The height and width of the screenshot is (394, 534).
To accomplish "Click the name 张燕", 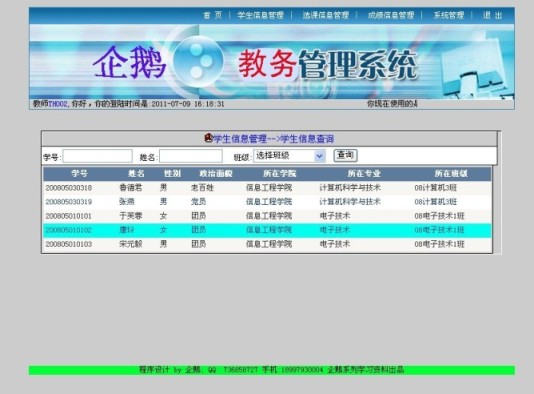I will point(127,202).
